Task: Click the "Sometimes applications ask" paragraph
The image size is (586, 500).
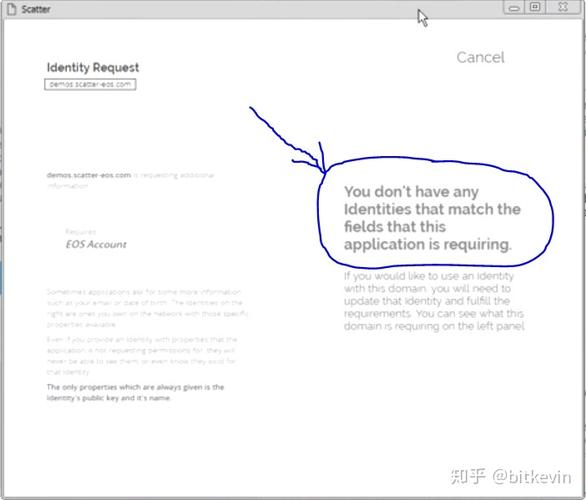Action: [x=147, y=308]
